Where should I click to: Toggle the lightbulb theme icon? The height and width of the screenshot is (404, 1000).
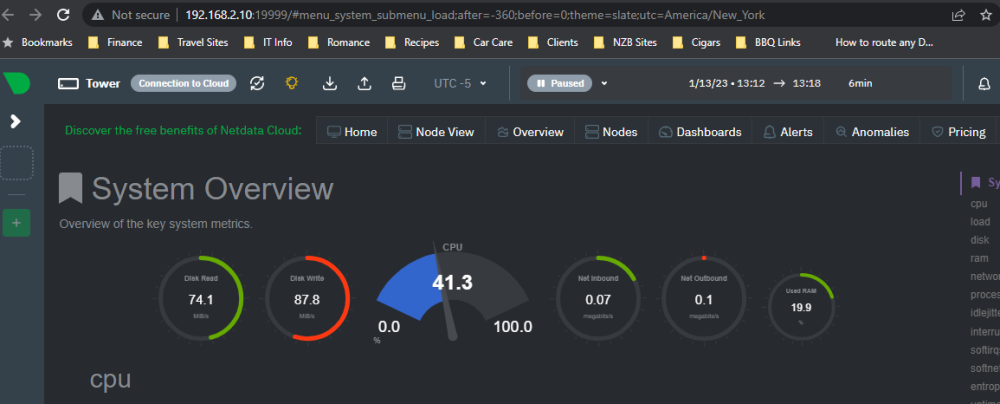[292, 84]
